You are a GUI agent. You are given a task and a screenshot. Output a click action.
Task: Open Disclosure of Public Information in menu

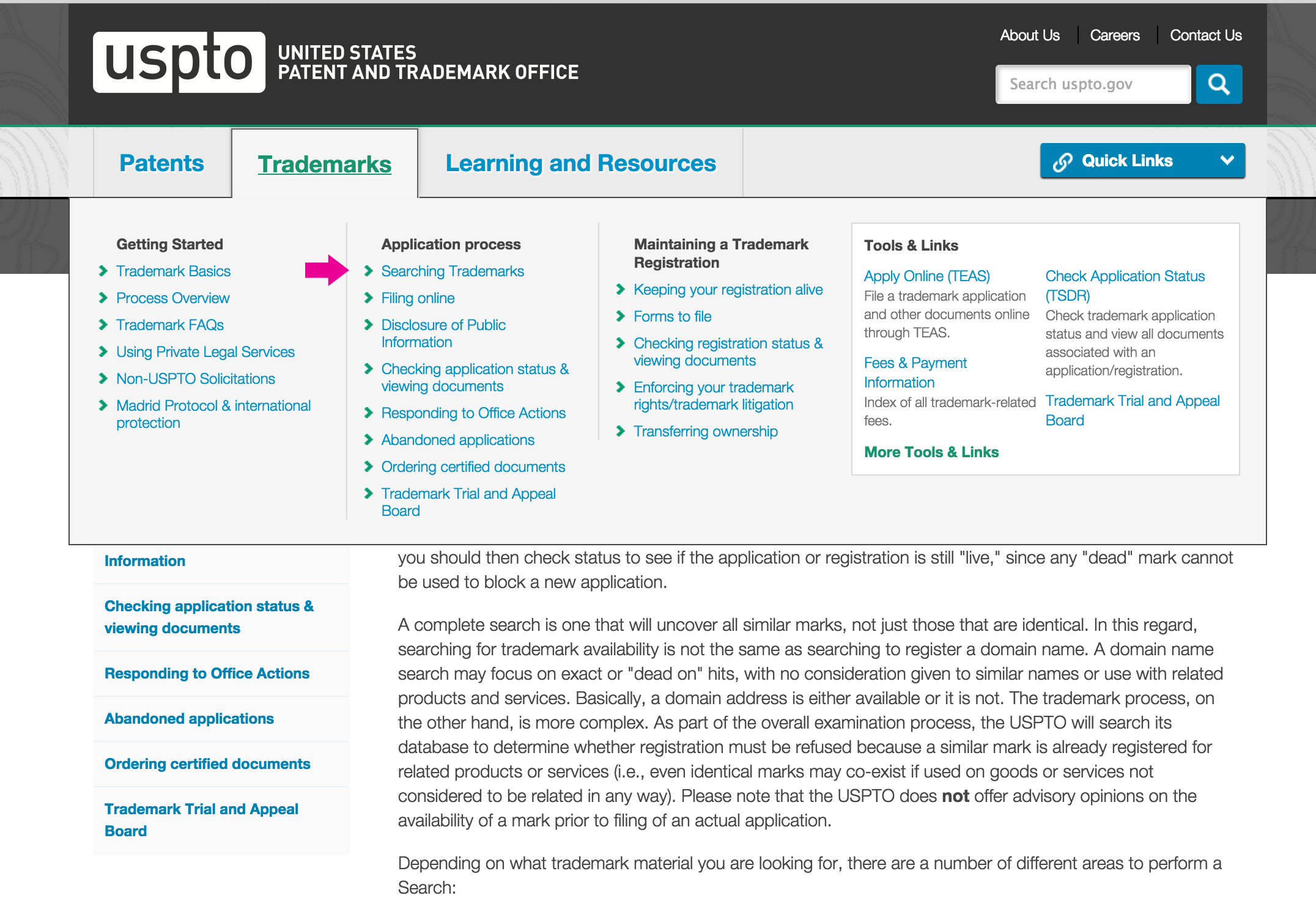[x=443, y=334]
